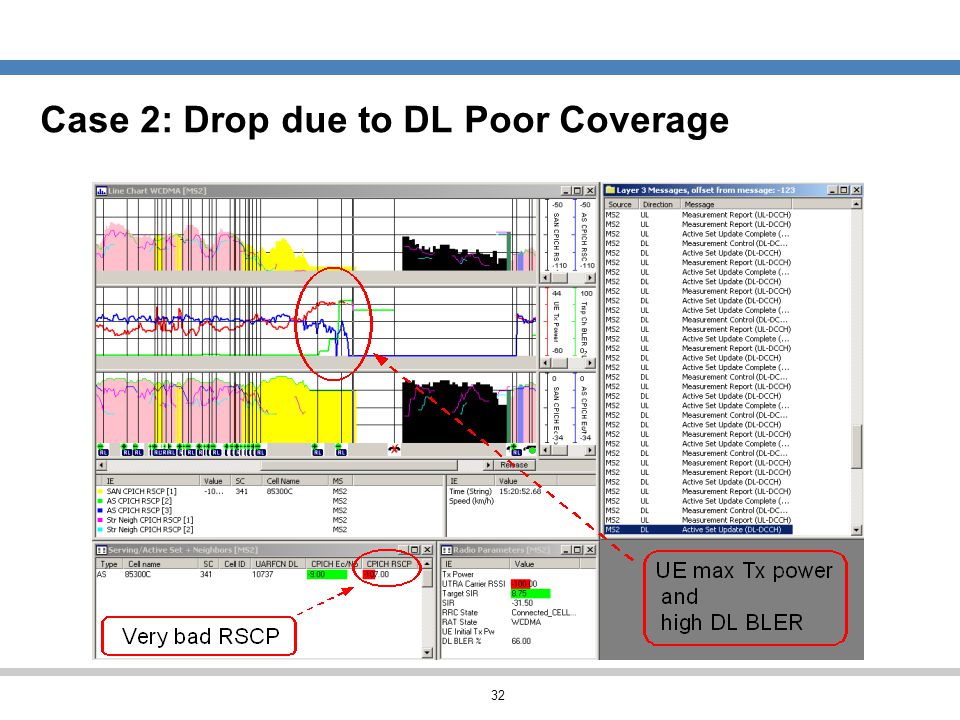Click right axis arrow under the AS CPICH RSCP scale
The width and height of the screenshot is (960, 720).
[x=589, y=278]
